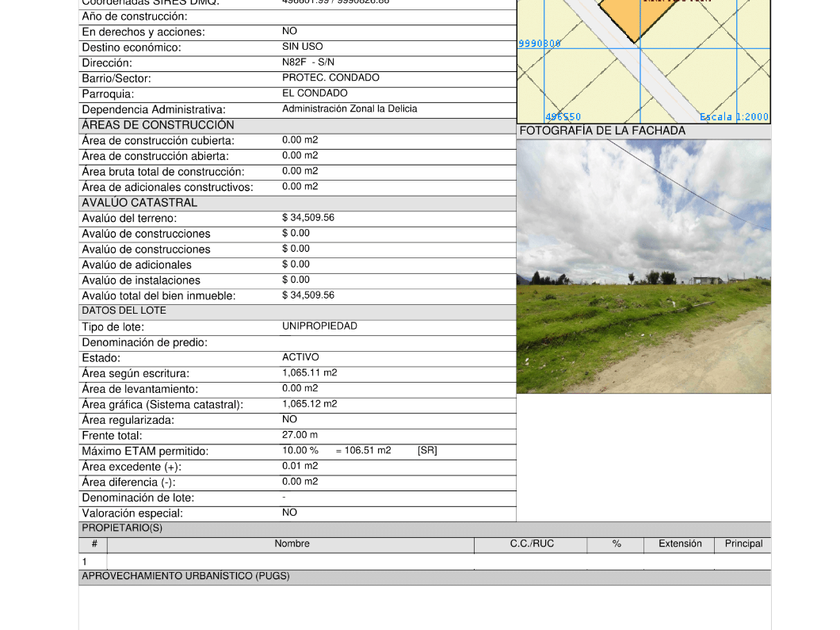
Task: Select 'Área de construcción abierta:' label
Action: 155,156
